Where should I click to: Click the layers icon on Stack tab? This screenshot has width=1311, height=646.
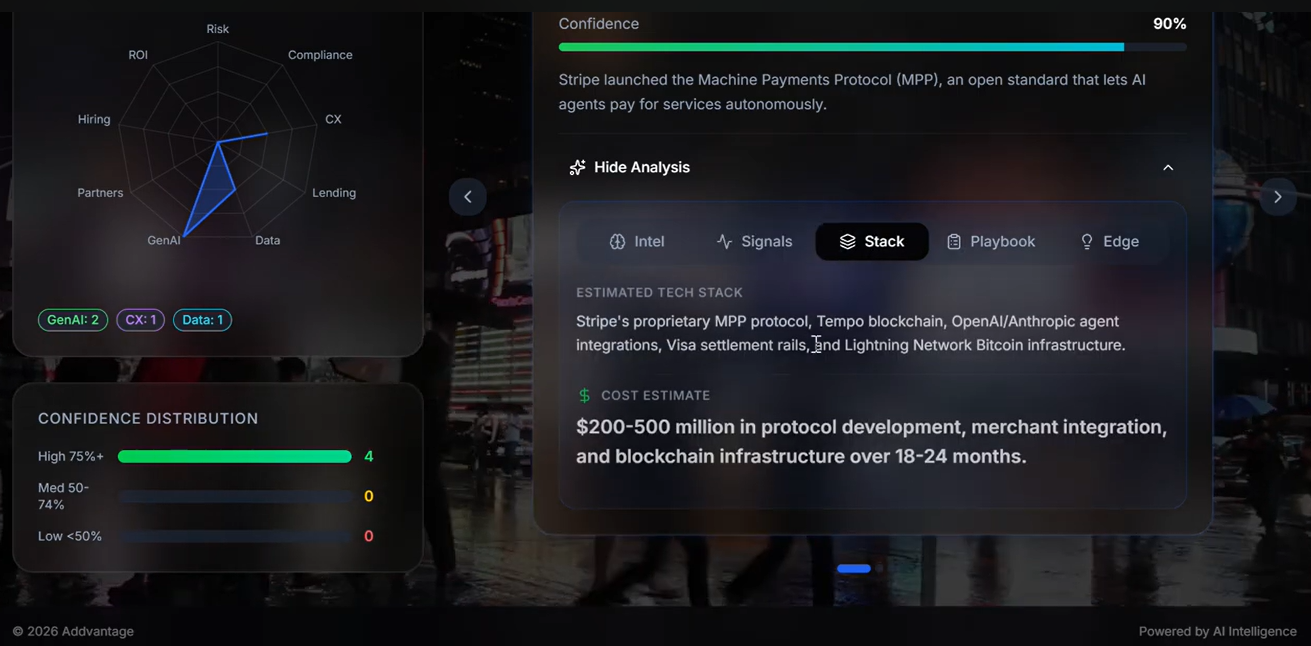click(847, 242)
